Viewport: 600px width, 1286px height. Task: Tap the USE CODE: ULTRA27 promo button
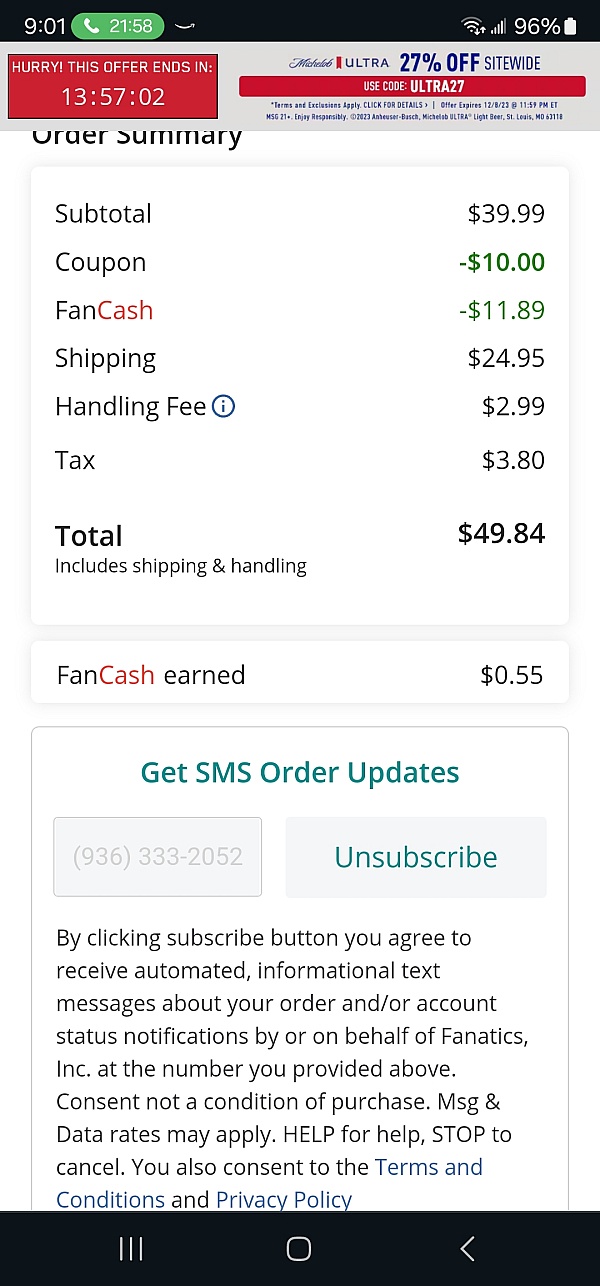[x=412, y=87]
